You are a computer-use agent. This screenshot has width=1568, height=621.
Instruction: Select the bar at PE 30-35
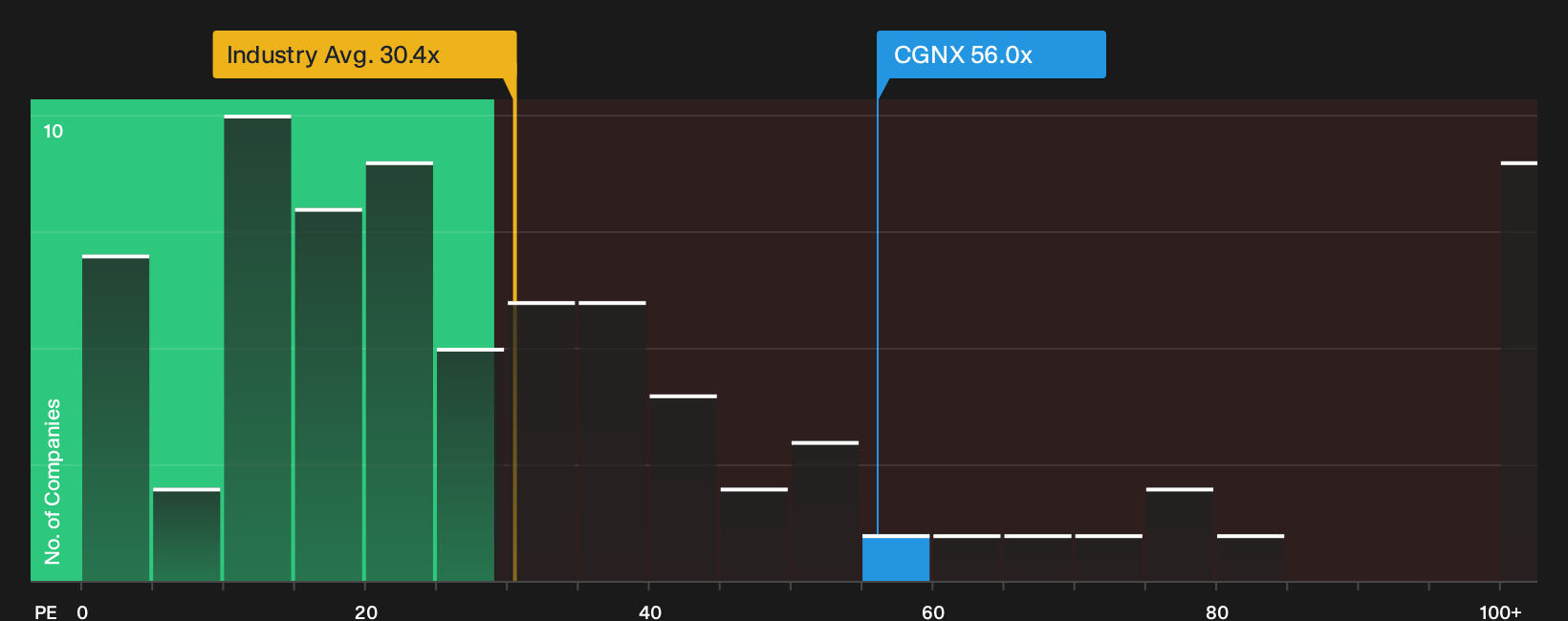[x=541, y=441]
